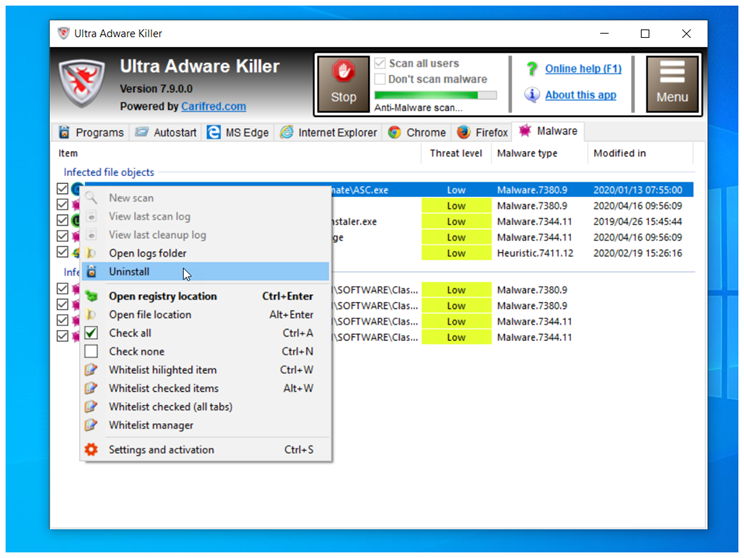Screen dimensions: 744x558
Task: Choose Uninstall from the context menu
Action: point(205,272)
